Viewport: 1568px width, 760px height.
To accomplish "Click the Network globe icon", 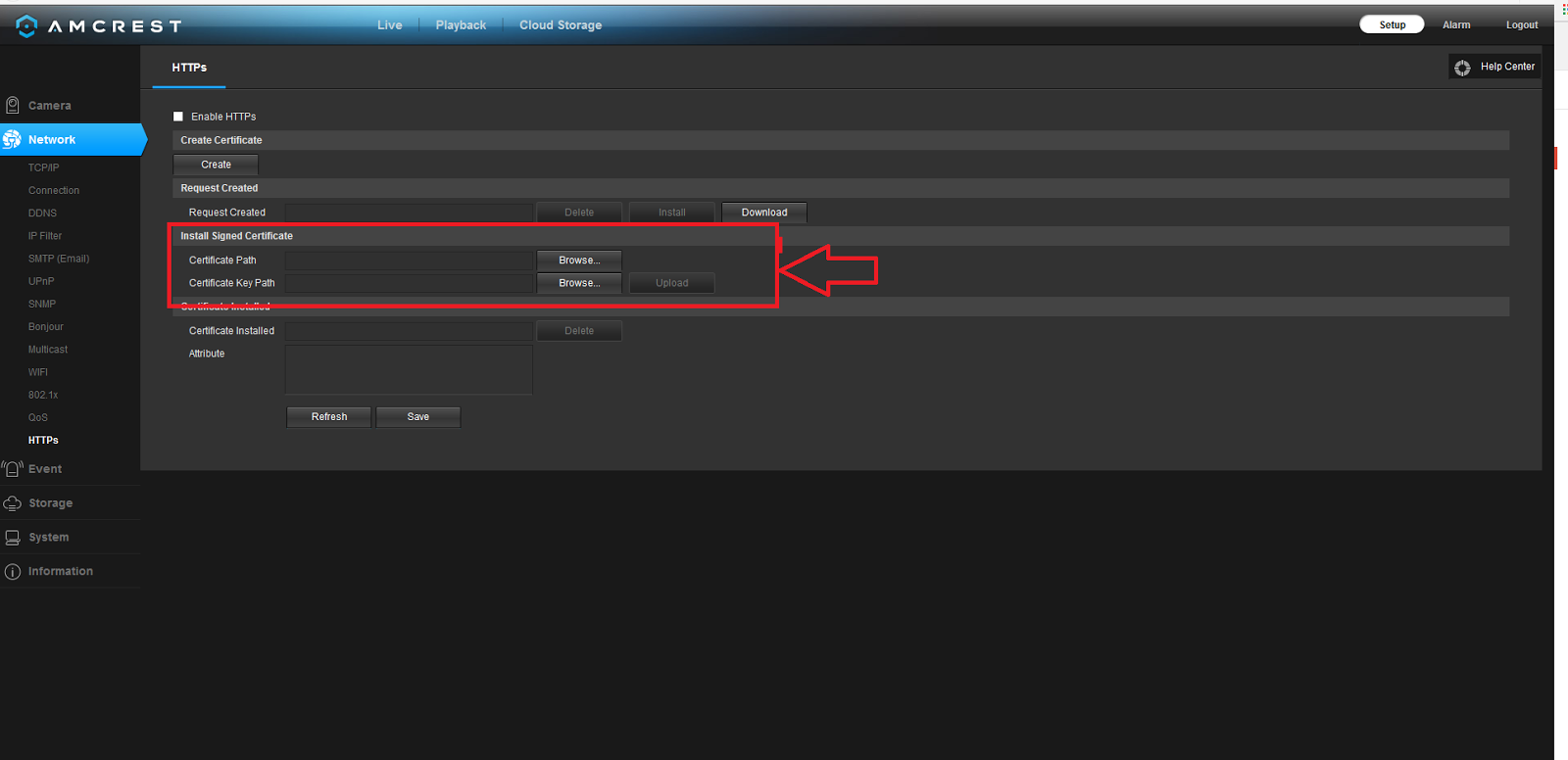I will coord(12,139).
